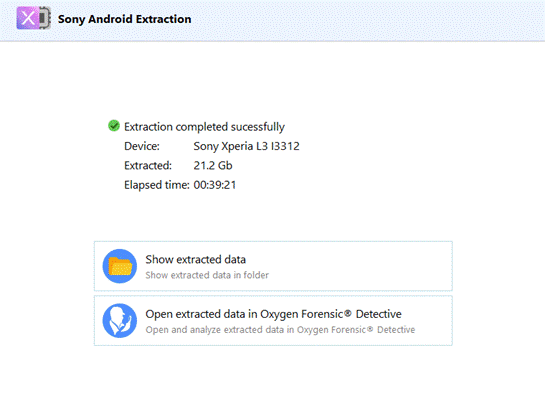The image size is (545, 419).
Task: Select the 'Open and analyze extracted data' subtitle
Action: [x=280, y=330]
